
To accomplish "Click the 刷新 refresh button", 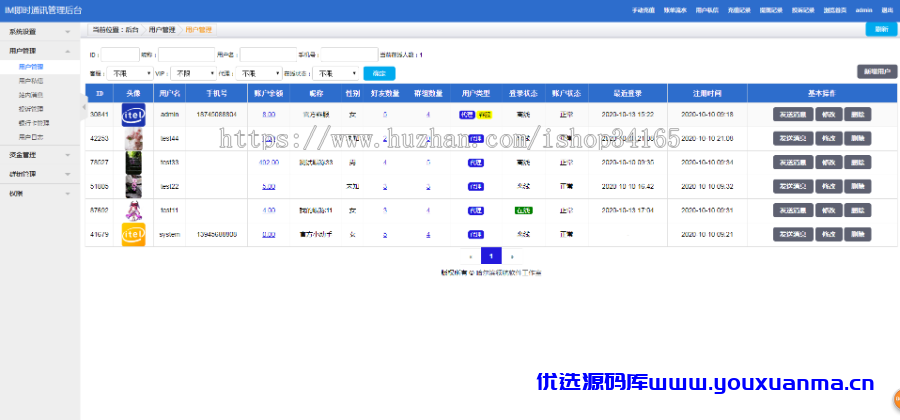I will coord(881,29).
